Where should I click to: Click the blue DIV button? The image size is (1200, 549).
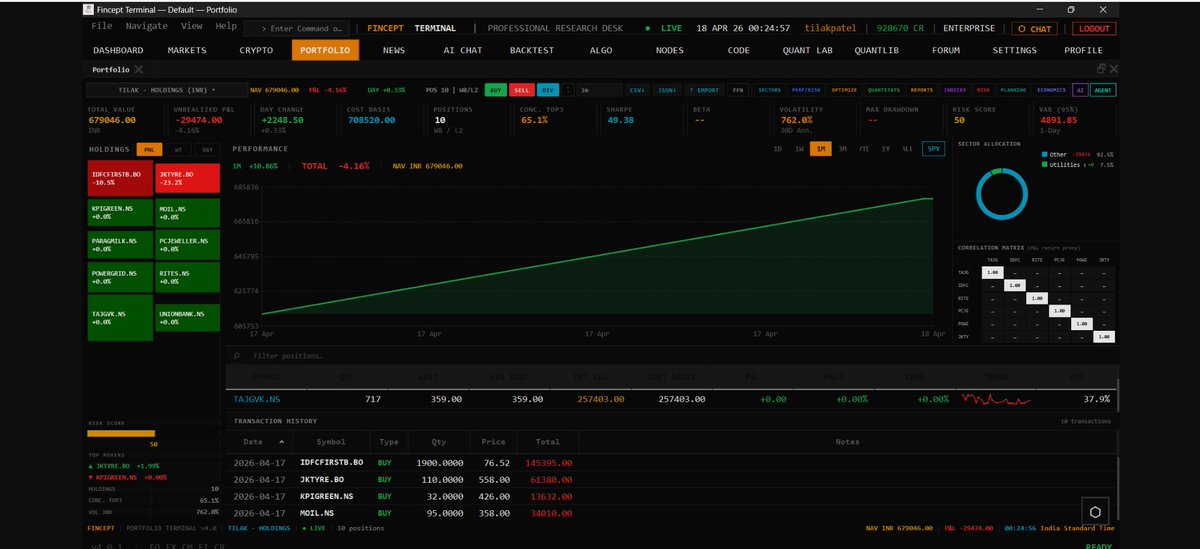(548, 90)
